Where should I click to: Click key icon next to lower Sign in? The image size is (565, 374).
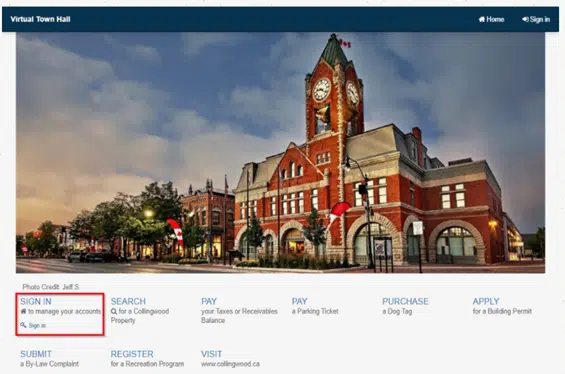pos(23,325)
